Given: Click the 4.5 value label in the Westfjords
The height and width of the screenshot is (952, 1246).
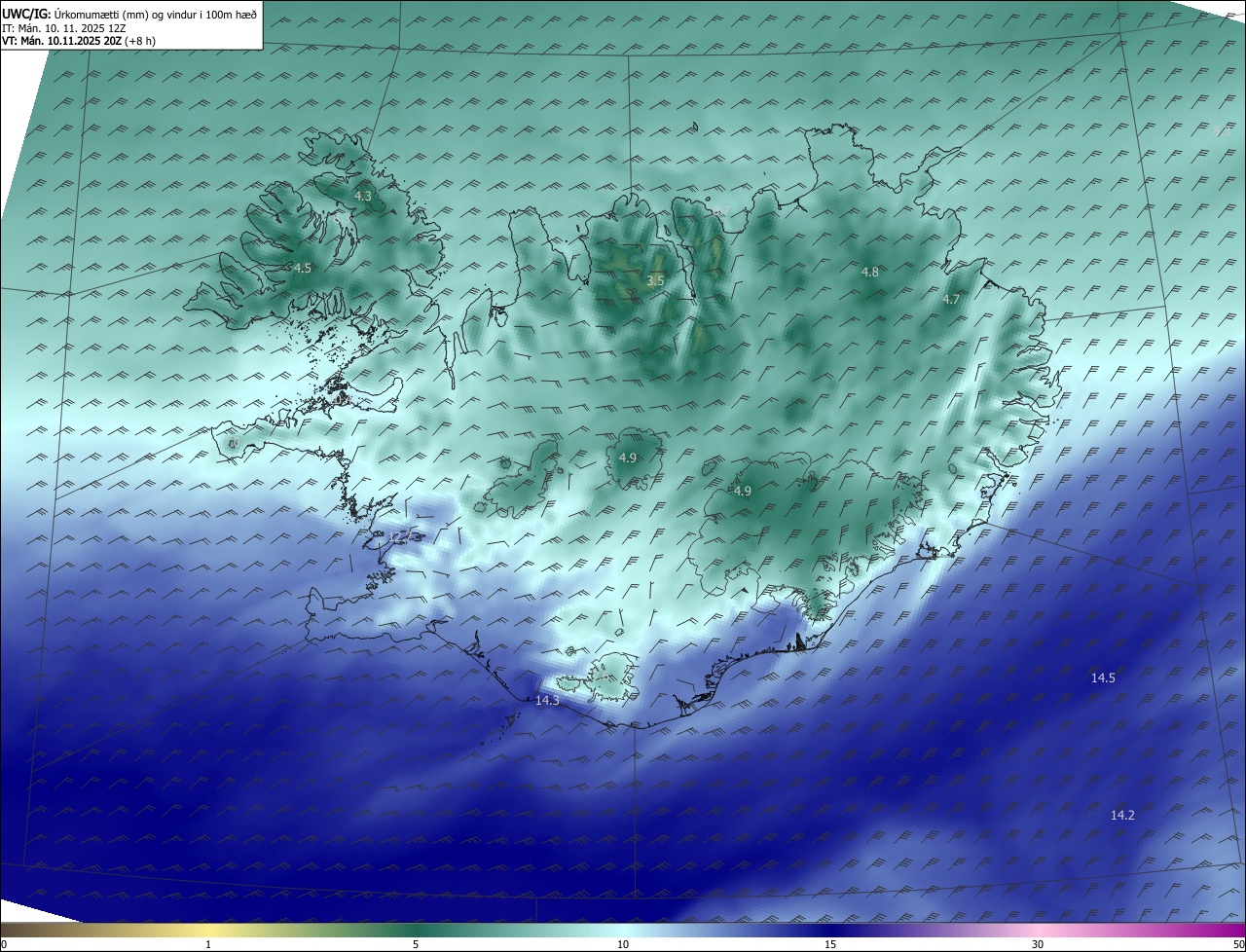Looking at the screenshot, I should pyautogui.click(x=303, y=268).
